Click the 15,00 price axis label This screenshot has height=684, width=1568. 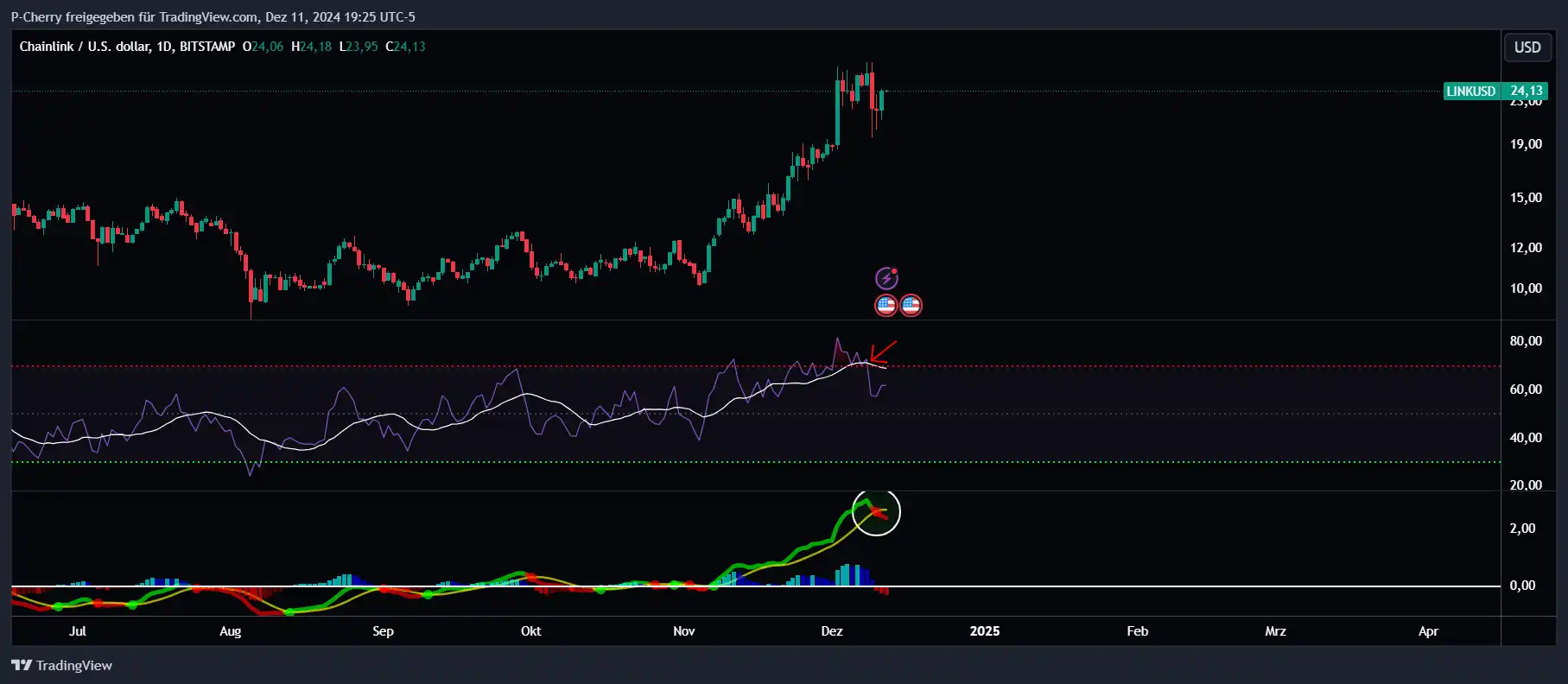[1526, 198]
